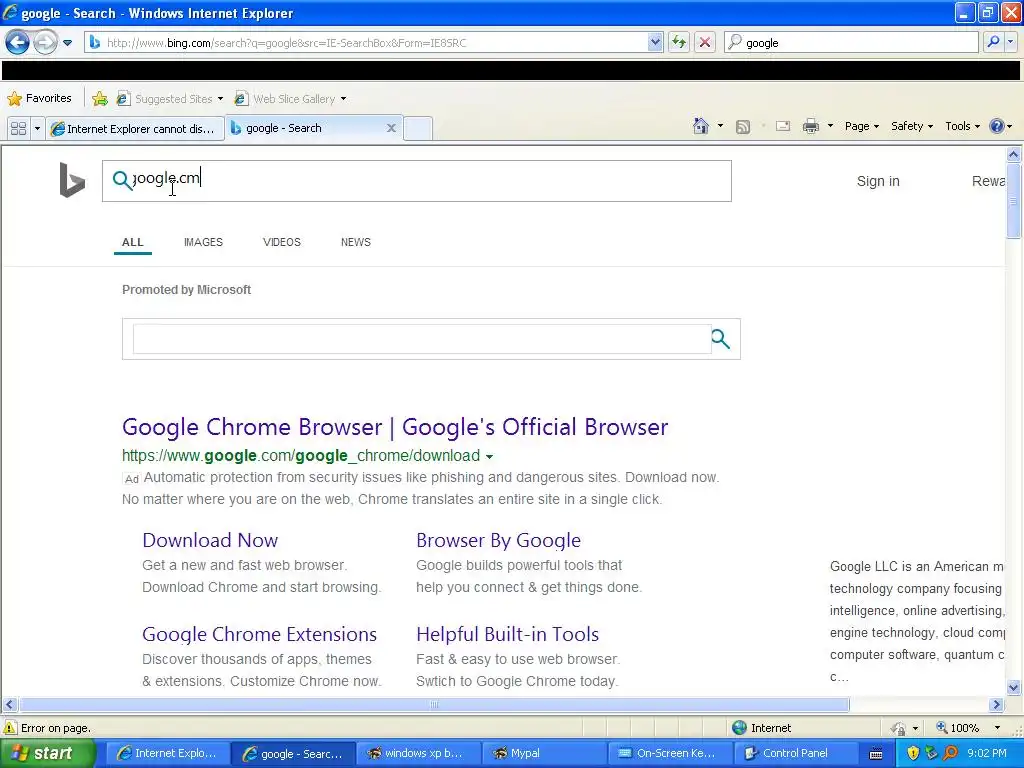Select the VIDEOS results tab
Viewport: 1024px width, 768px height.
pyautogui.click(x=281, y=242)
